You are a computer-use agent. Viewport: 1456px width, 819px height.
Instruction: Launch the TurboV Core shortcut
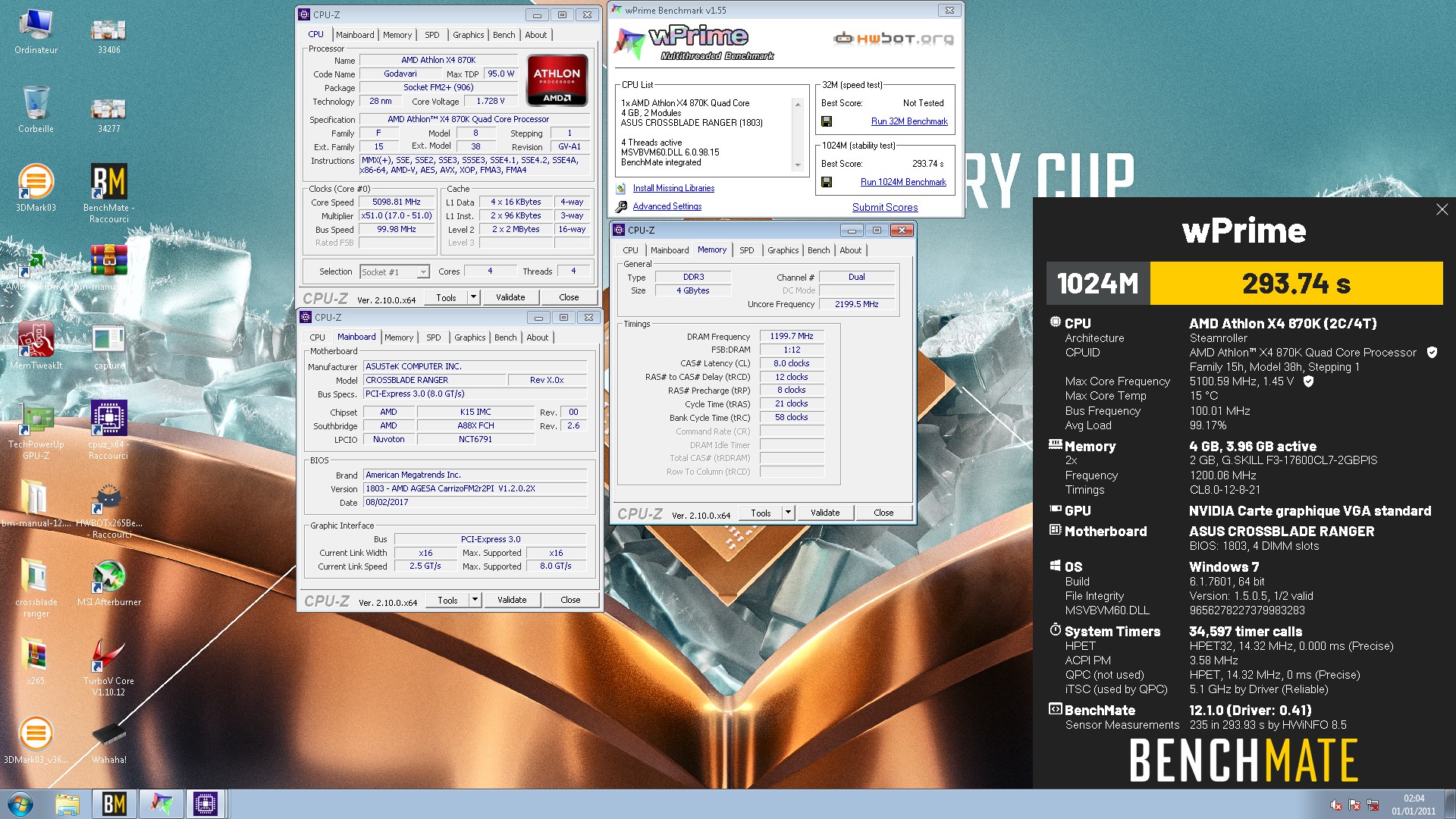tap(108, 667)
